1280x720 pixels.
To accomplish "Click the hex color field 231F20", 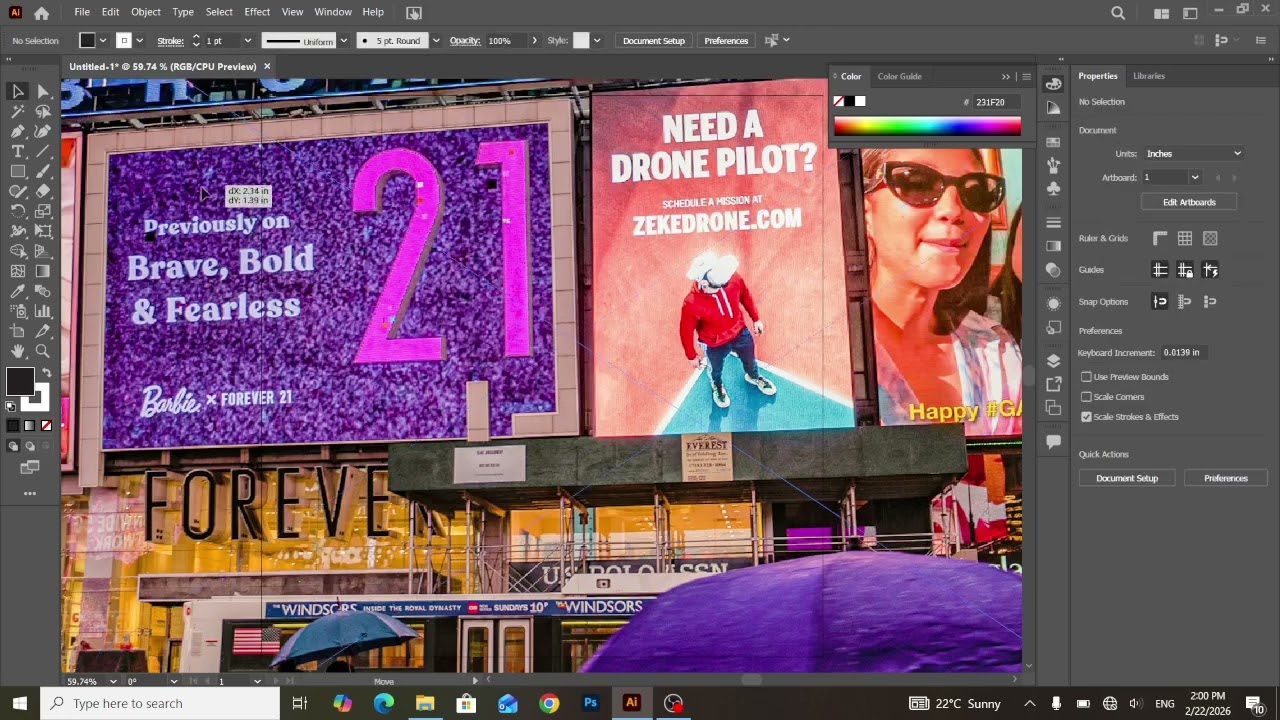I will 996,102.
